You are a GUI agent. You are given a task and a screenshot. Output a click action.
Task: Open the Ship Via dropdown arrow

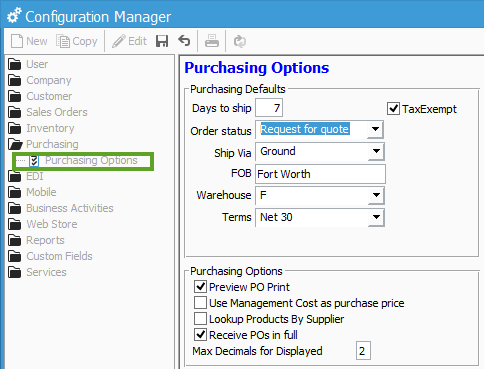point(376,151)
